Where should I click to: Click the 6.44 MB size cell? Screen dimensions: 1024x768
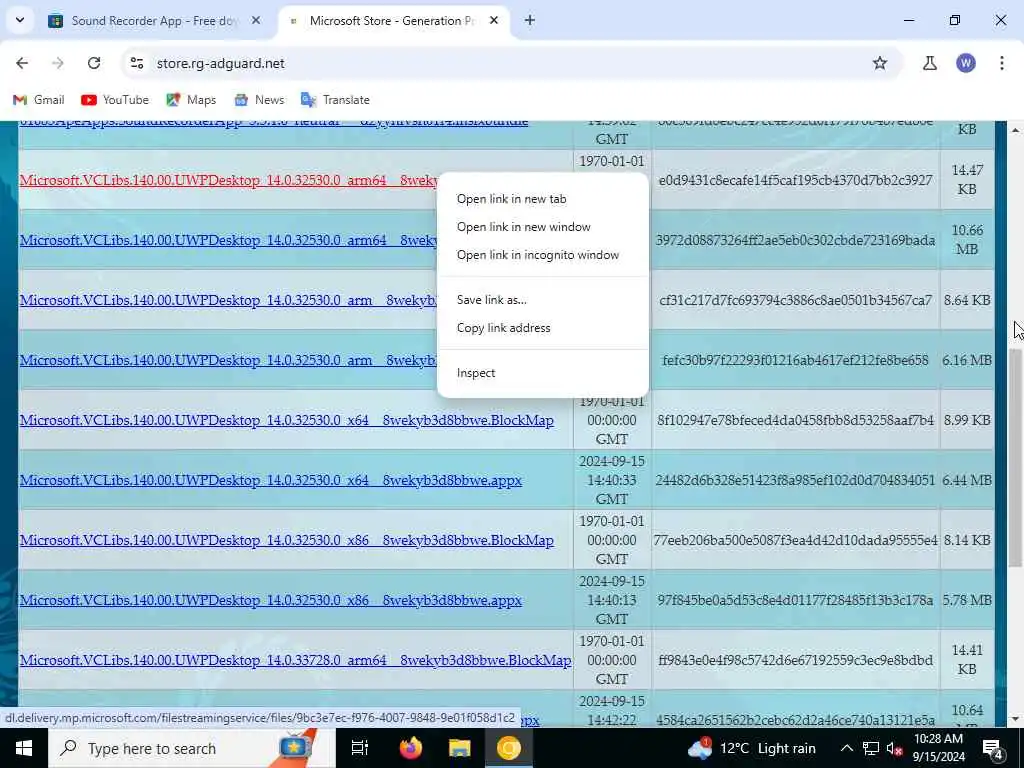(x=967, y=481)
